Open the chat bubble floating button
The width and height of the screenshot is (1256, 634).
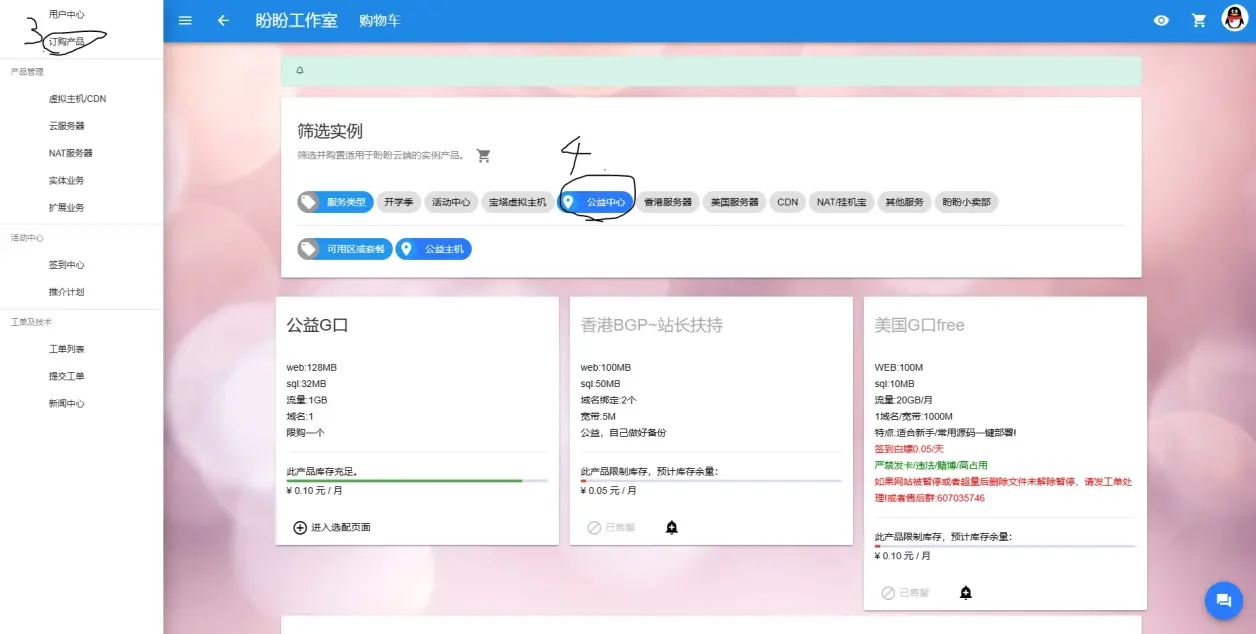coord(1223,600)
